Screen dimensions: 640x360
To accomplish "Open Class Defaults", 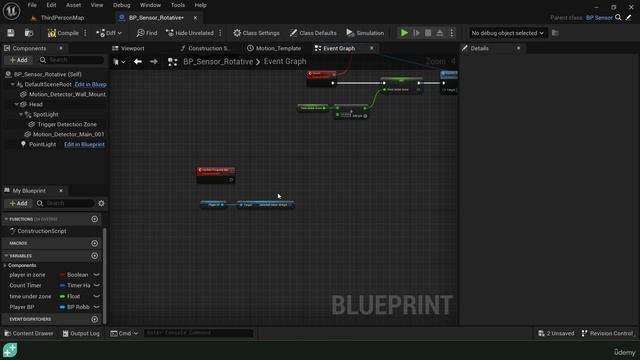I will (313, 33).
